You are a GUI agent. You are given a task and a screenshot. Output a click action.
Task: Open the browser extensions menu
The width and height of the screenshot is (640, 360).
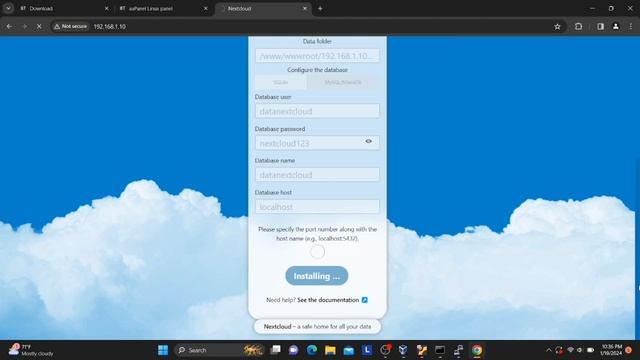(578, 27)
